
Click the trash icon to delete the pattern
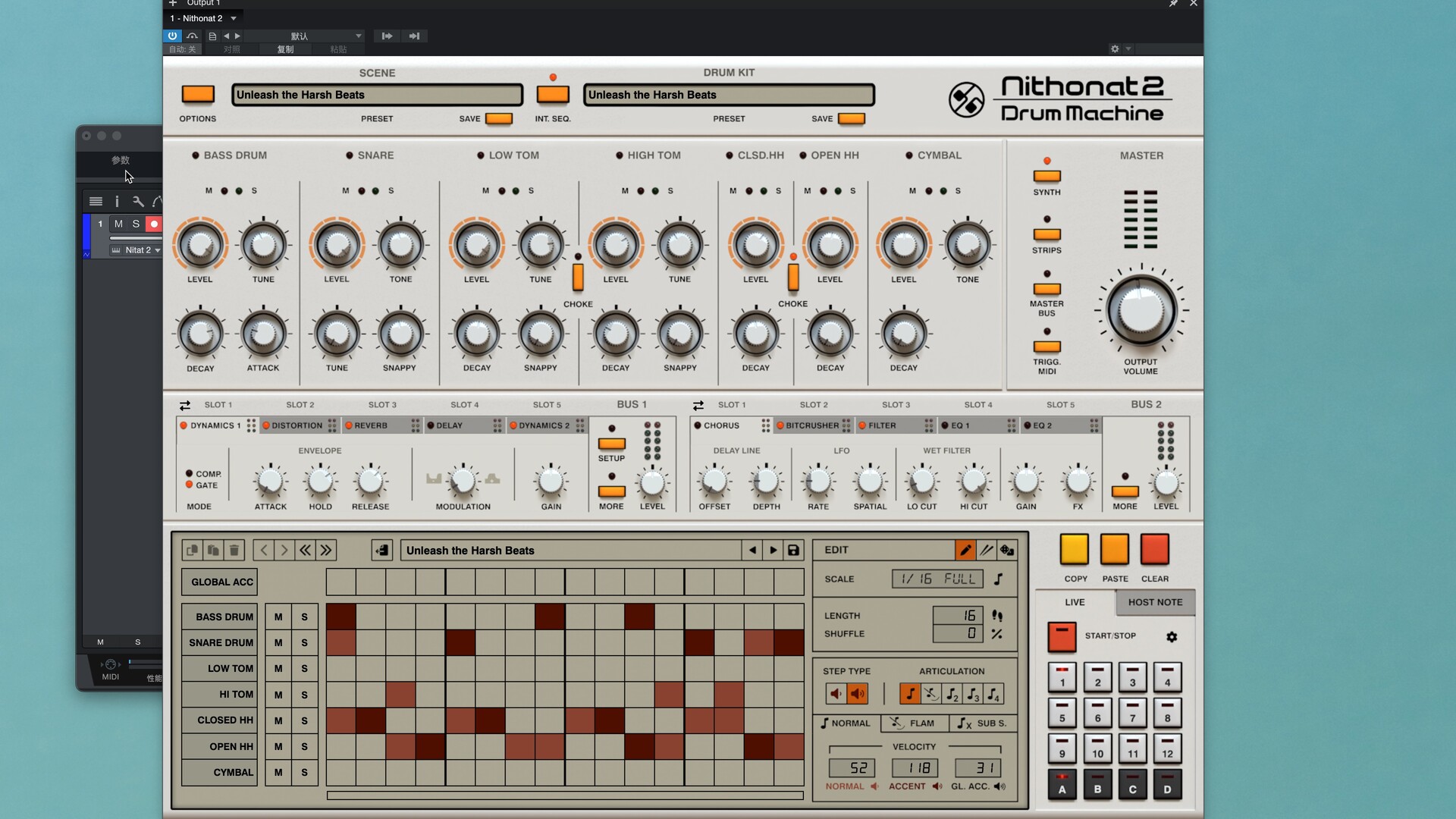tap(234, 551)
